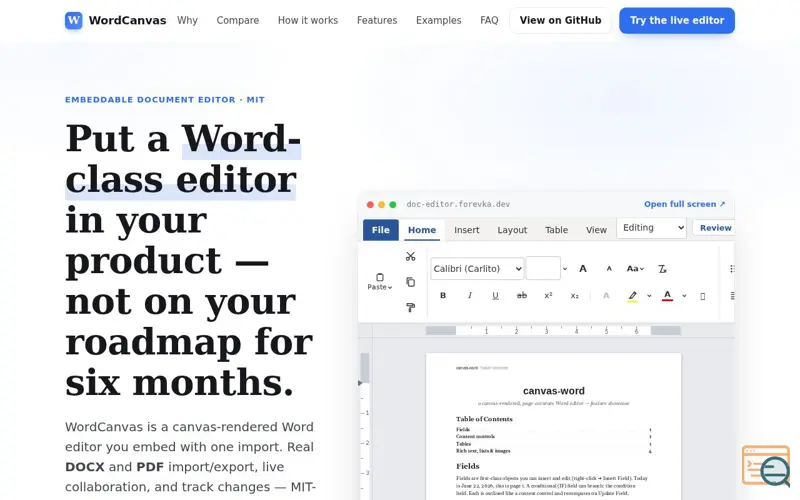Go to the FAQ nav link

(489, 20)
